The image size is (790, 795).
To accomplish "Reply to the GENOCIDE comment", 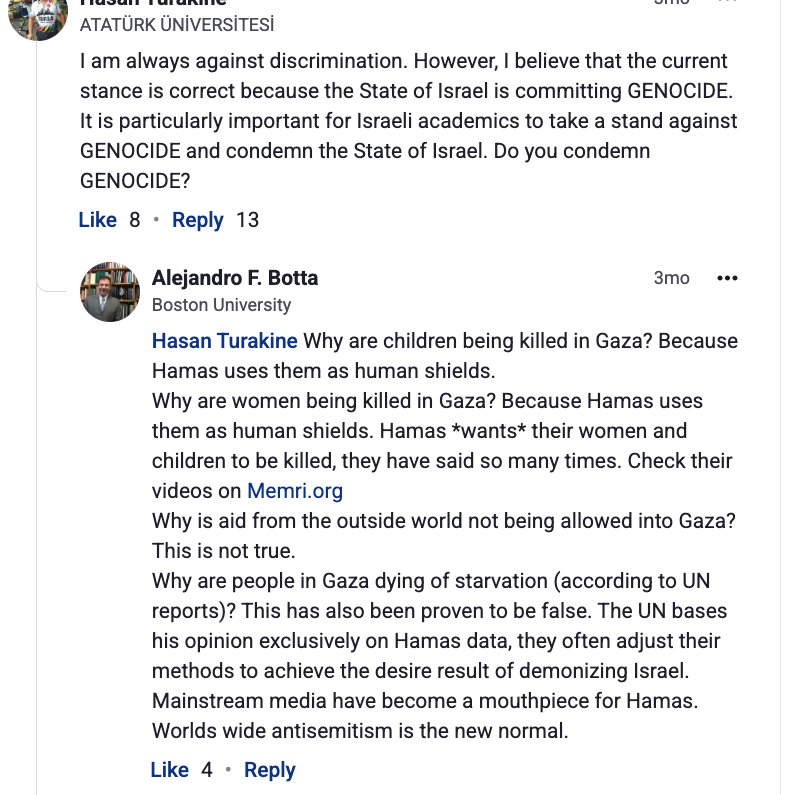I will pyautogui.click(x=198, y=220).
